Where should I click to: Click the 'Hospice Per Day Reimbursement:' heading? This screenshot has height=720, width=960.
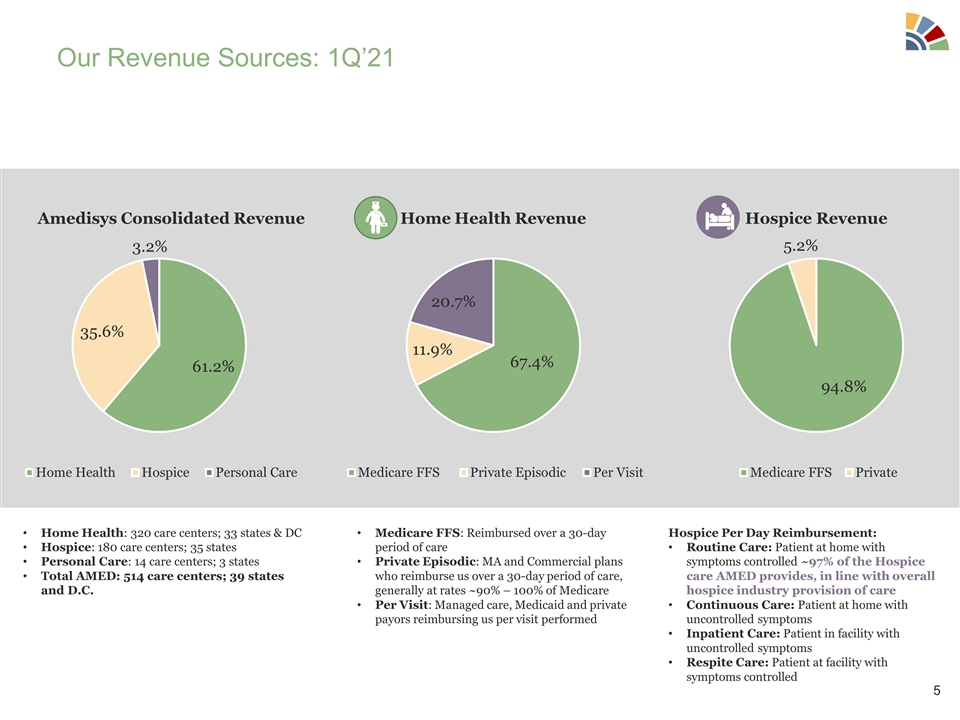pos(773,533)
